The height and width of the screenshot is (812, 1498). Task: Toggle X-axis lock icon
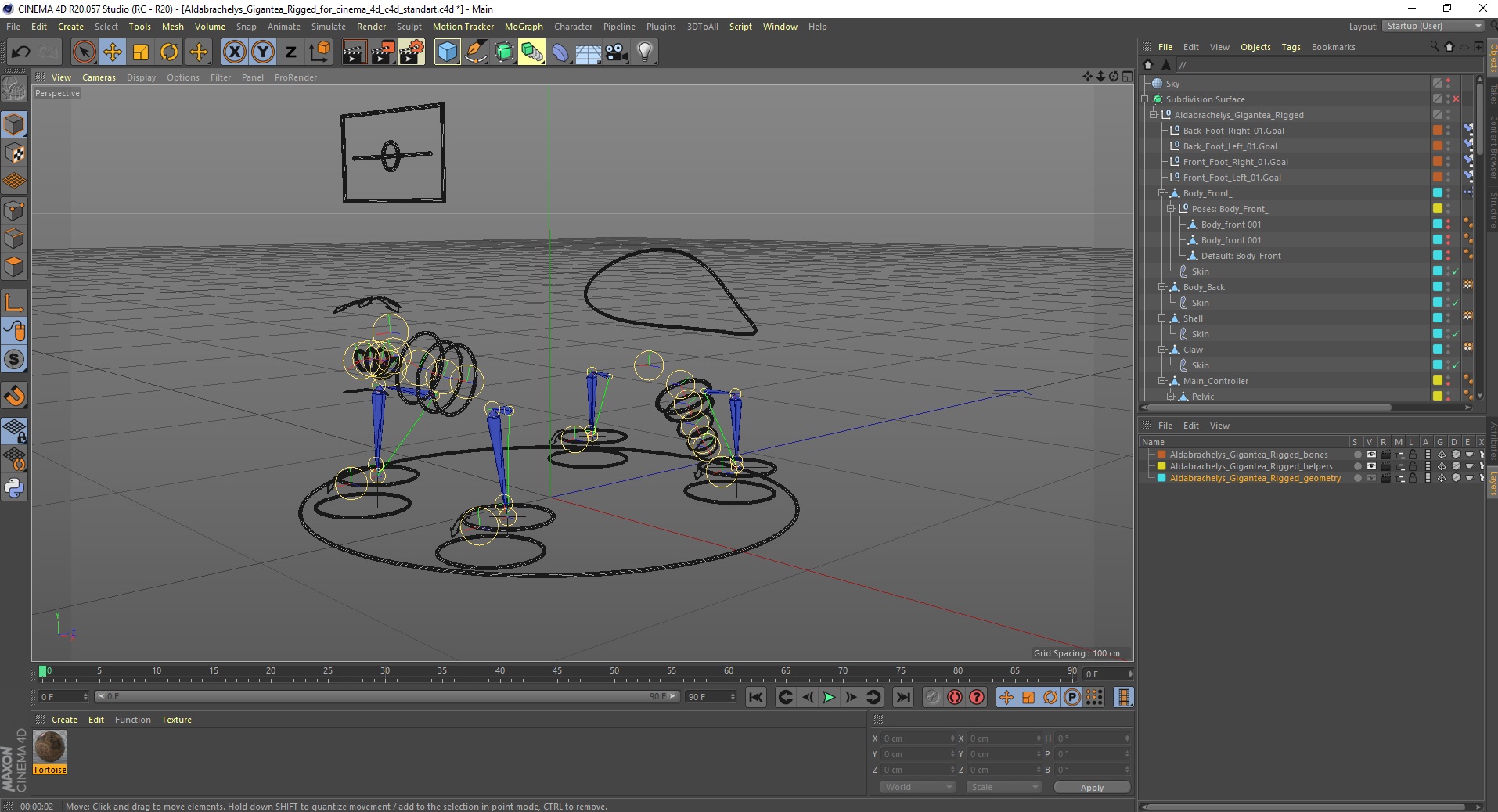coord(234,52)
